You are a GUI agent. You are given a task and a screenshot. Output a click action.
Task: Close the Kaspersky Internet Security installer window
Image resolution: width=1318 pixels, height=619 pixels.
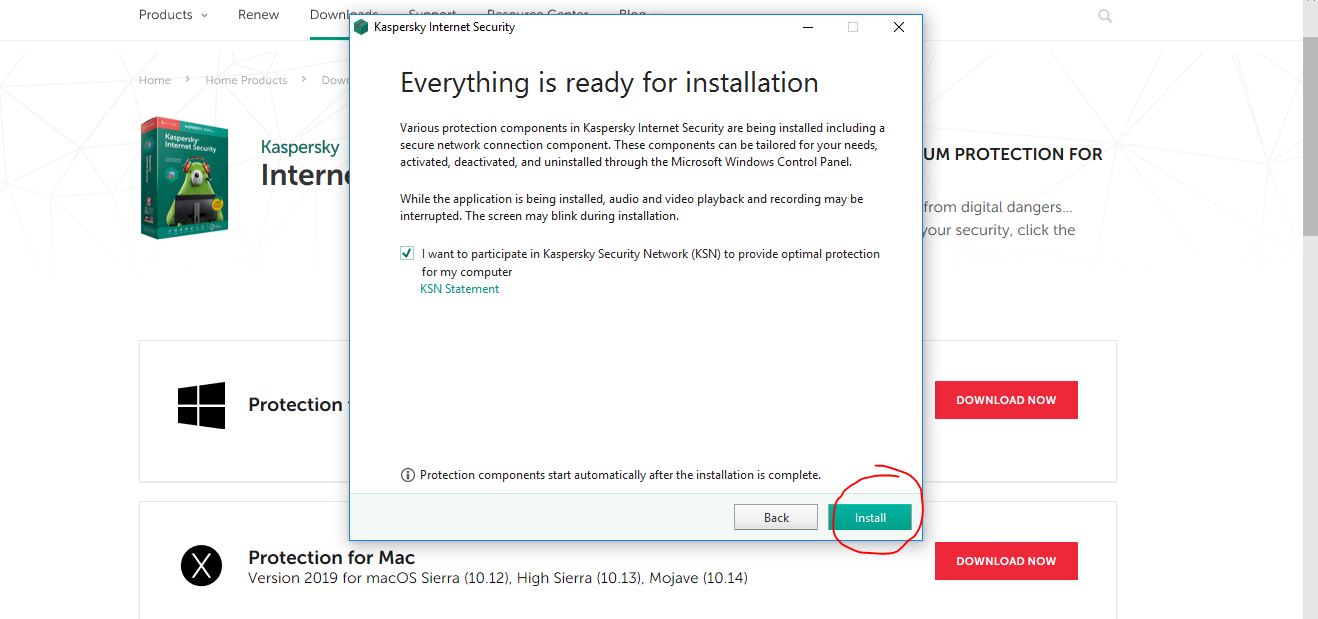coord(898,27)
